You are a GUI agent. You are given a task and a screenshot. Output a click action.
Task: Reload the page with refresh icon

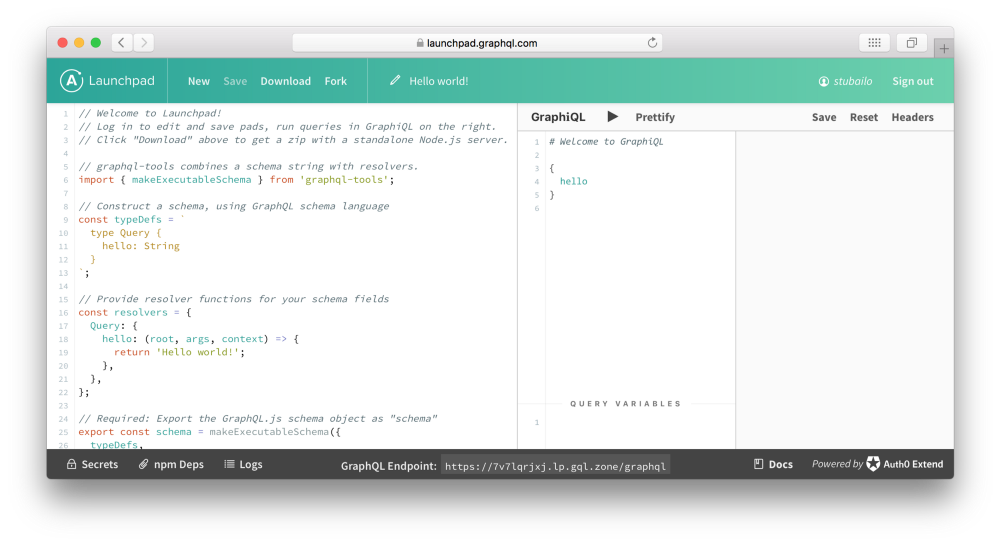pyautogui.click(x=652, y=43)
